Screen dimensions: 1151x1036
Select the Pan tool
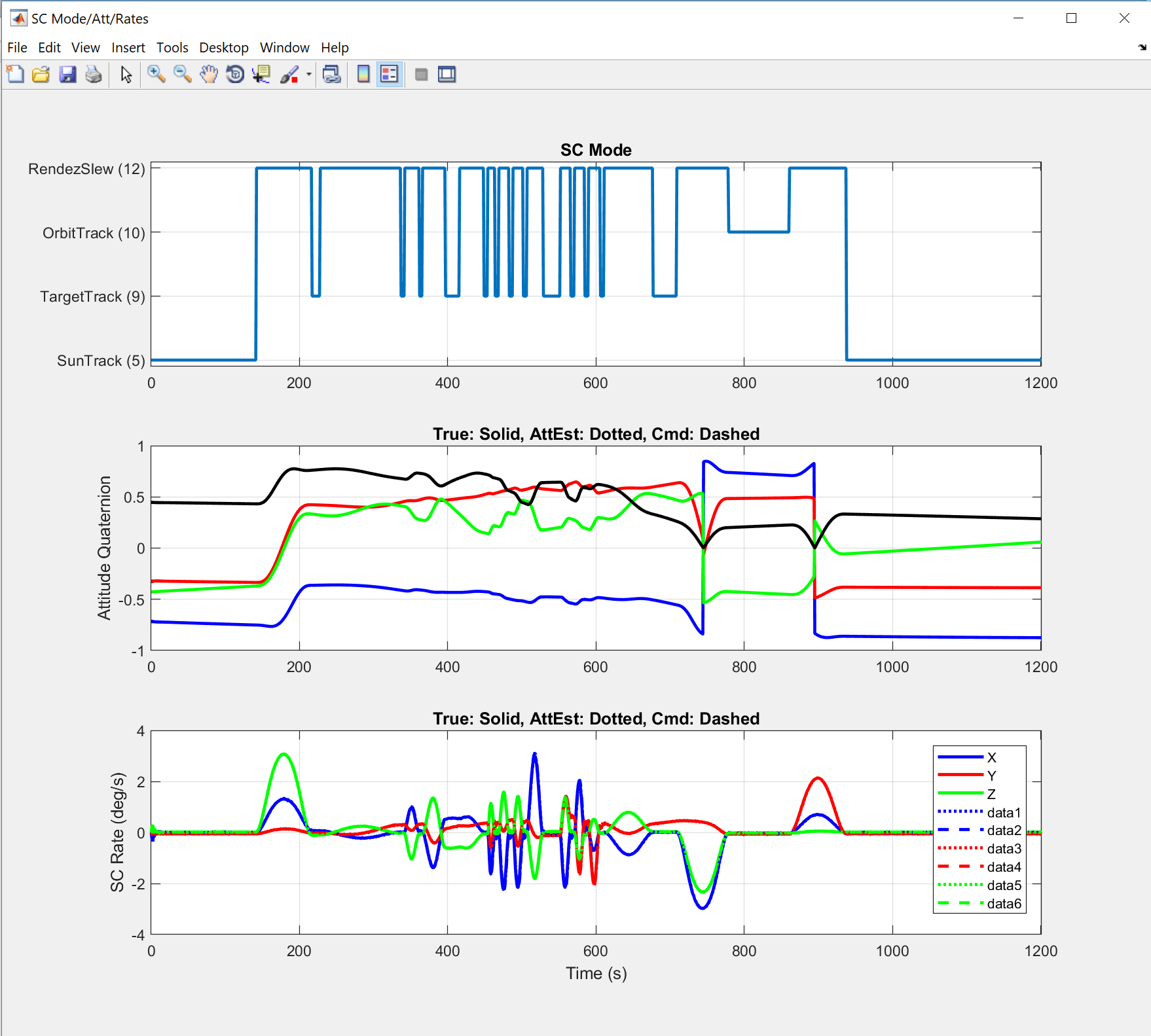click(208, 74)
